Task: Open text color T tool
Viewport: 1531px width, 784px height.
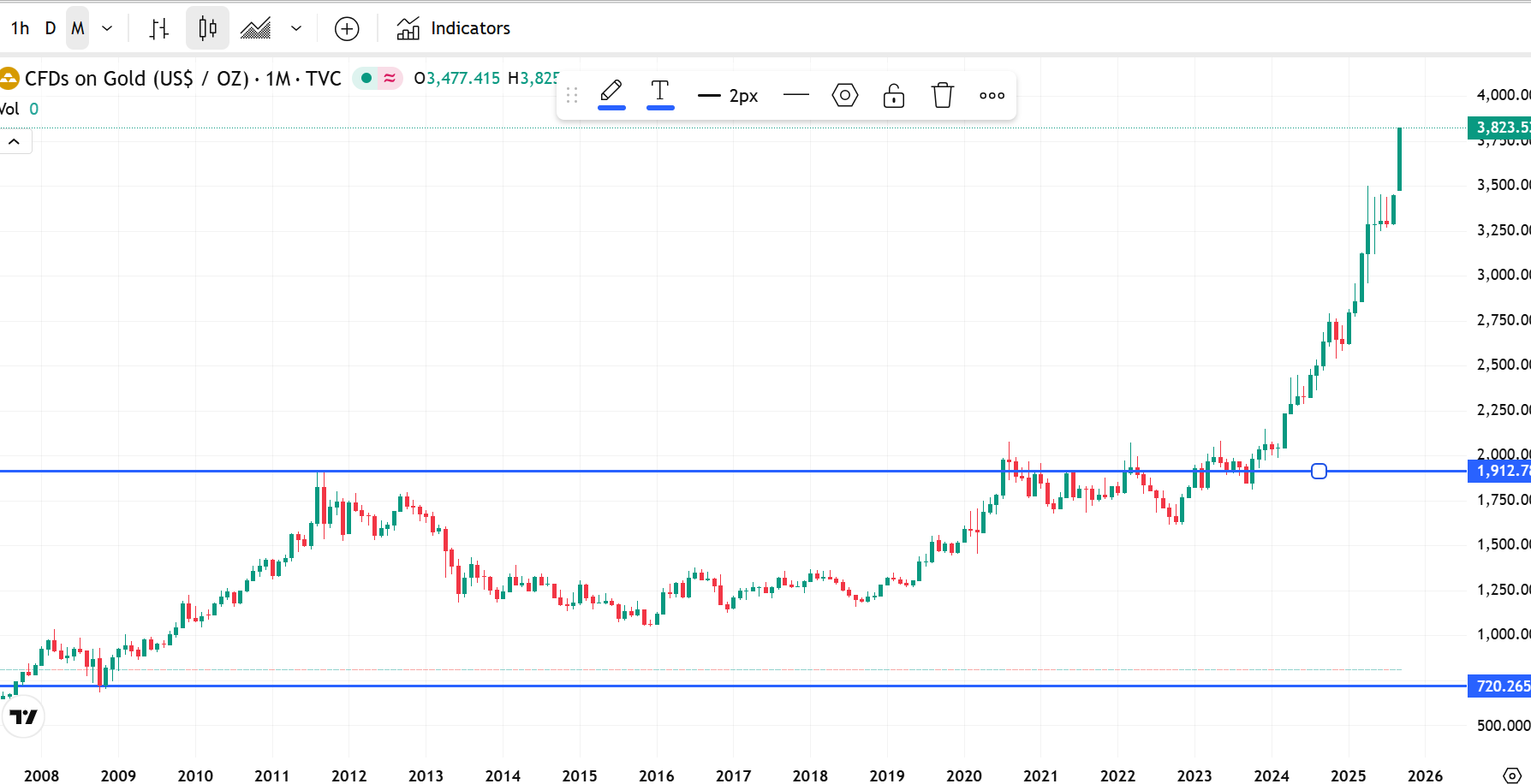Action: (660, 93)
